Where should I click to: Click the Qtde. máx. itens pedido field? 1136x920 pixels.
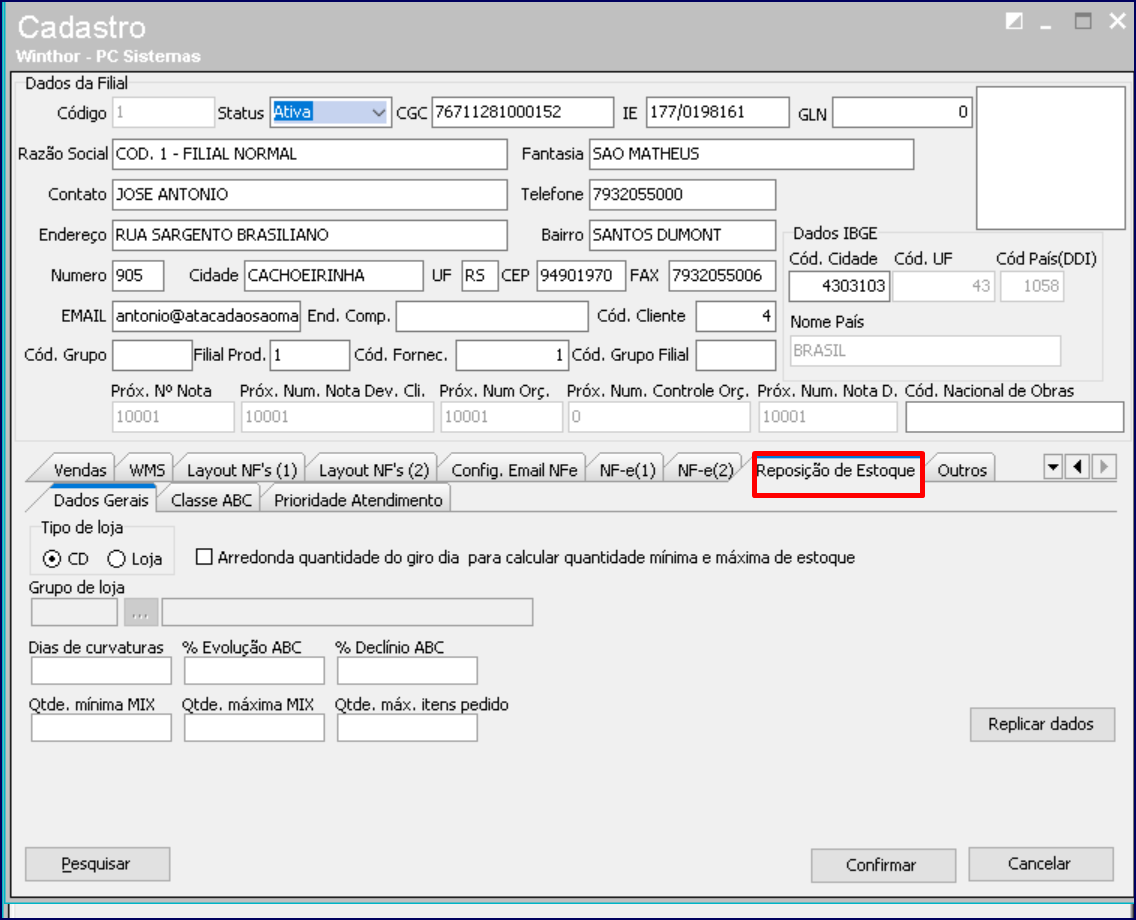[x=407, y=728]
